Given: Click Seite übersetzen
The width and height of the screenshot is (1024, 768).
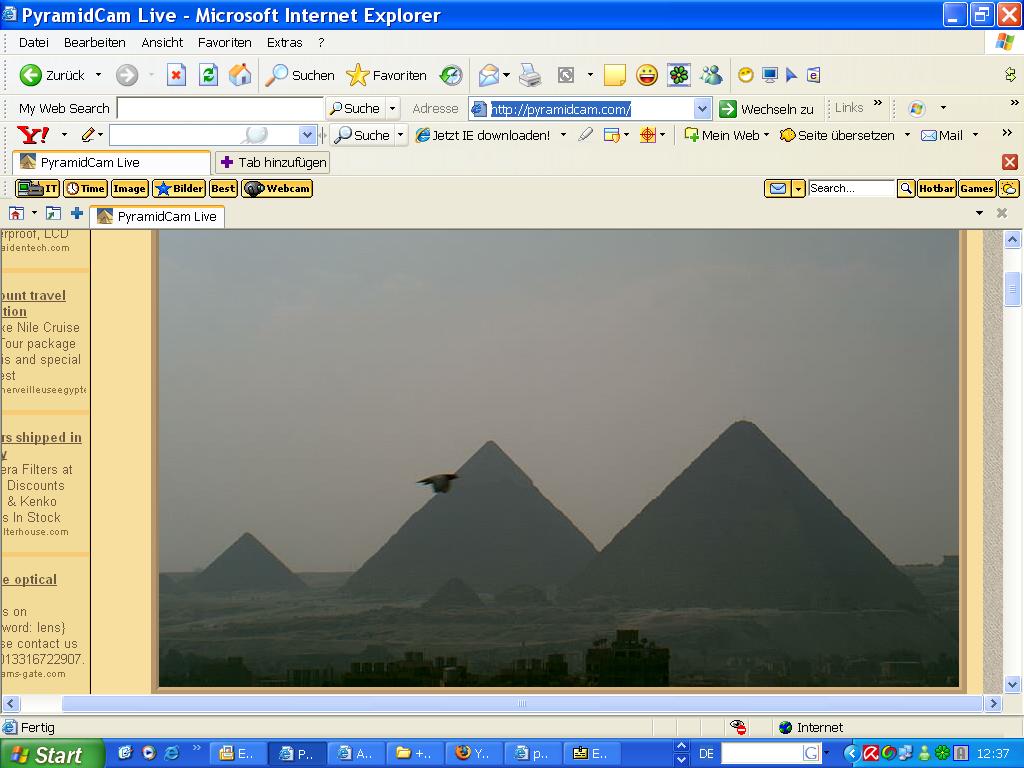Looking at the screenshot, I should point(837,135).
